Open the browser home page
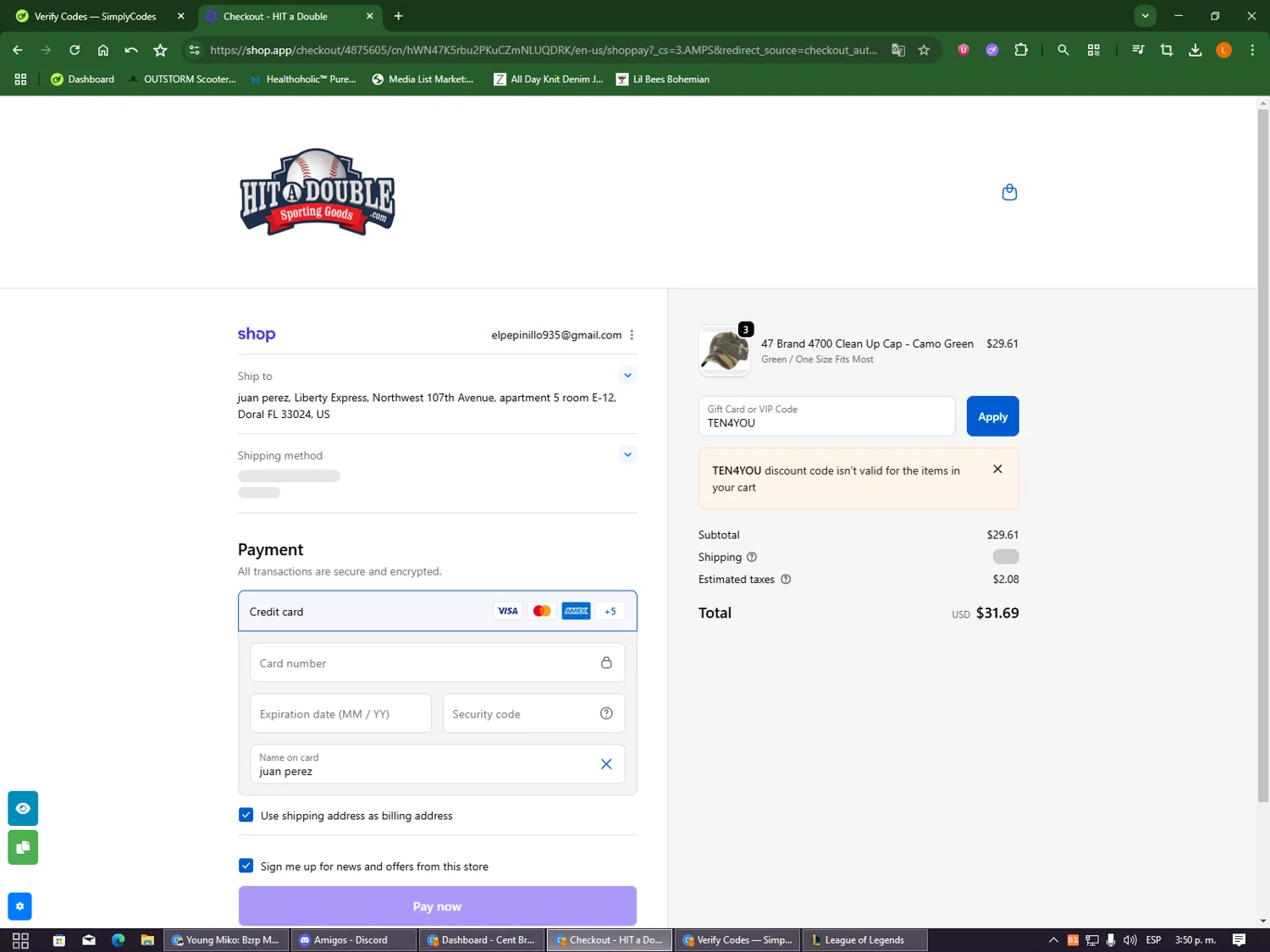This screenshot has height=952, width=1270. [x=103, y=50]
